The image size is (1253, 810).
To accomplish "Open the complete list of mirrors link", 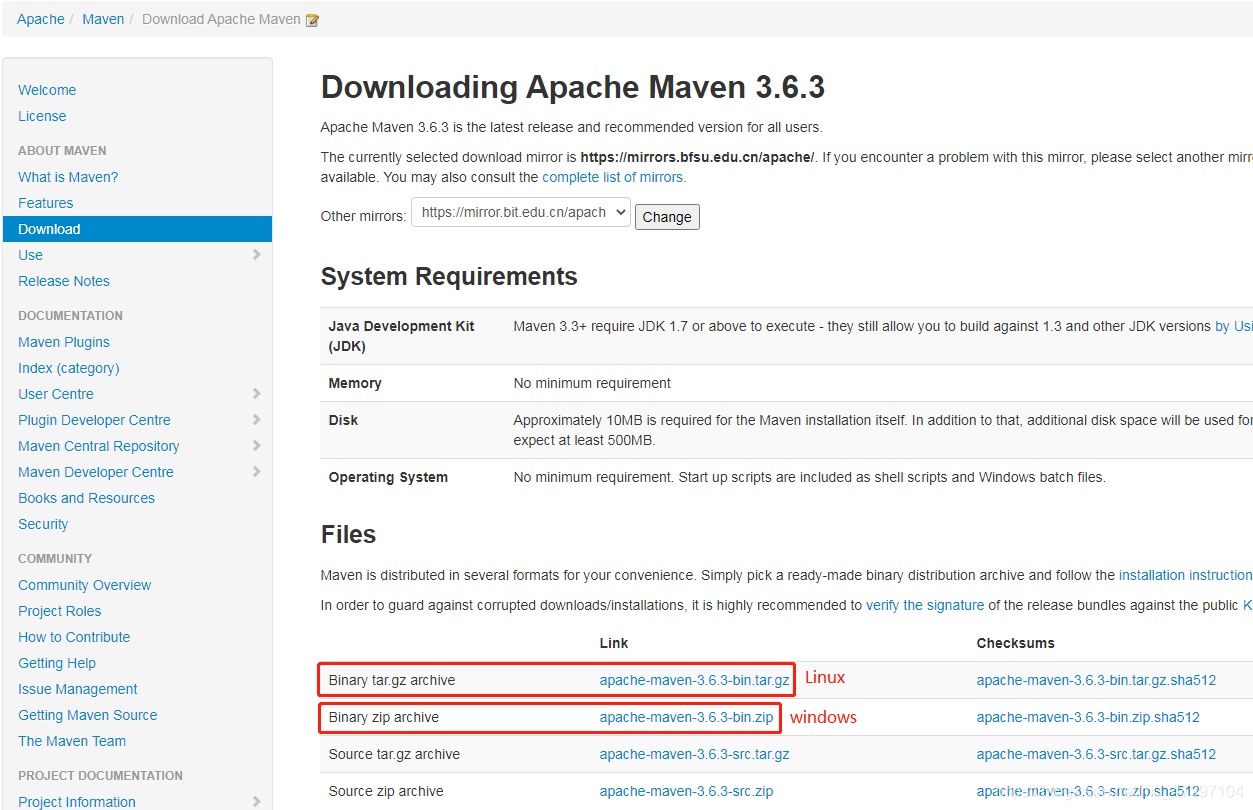I will (x=614, y=177).
